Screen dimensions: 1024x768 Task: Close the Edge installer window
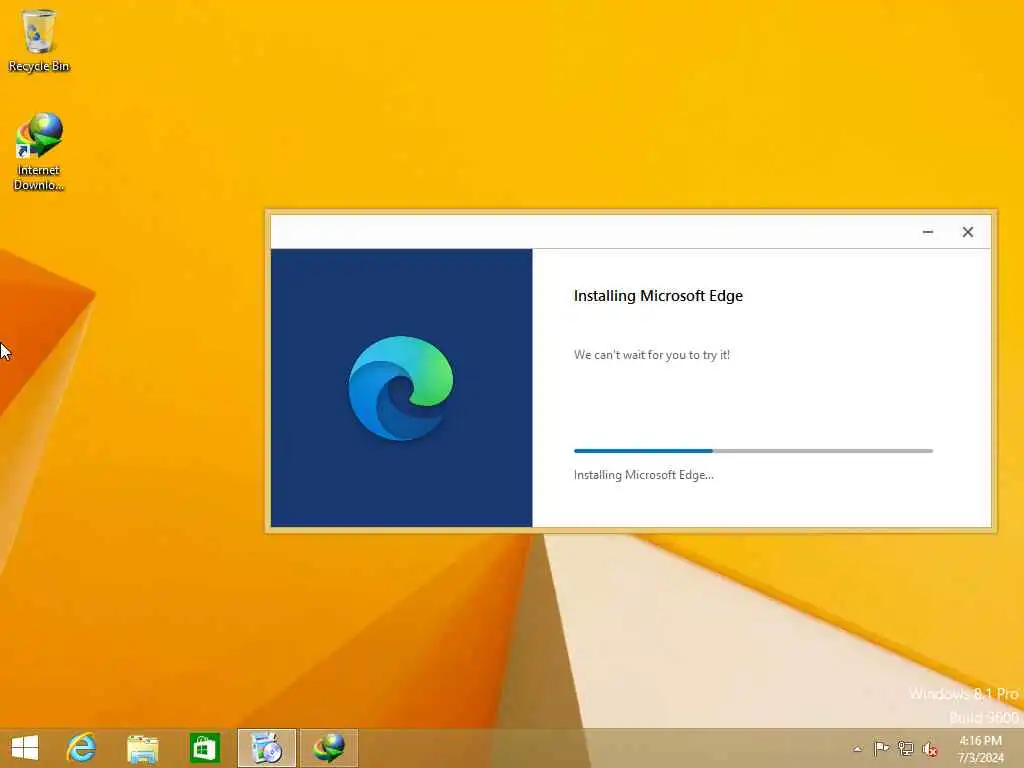point(968,232)
